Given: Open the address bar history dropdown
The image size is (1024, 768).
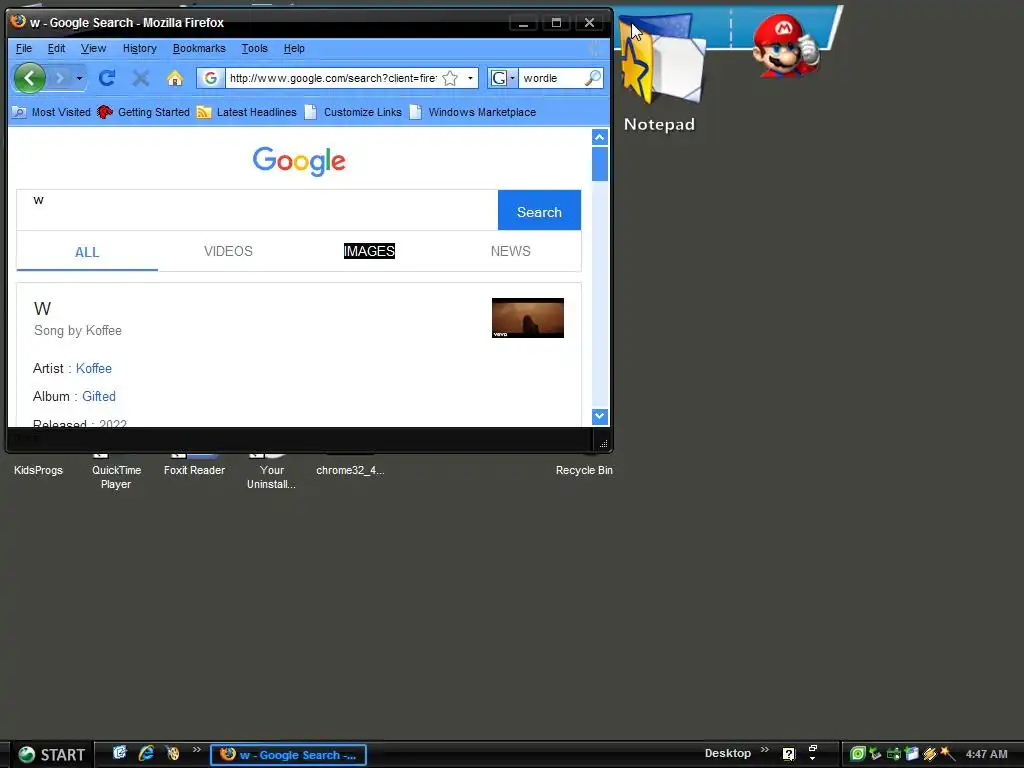Looking at the screenshot, I should (x=470, y=78).
